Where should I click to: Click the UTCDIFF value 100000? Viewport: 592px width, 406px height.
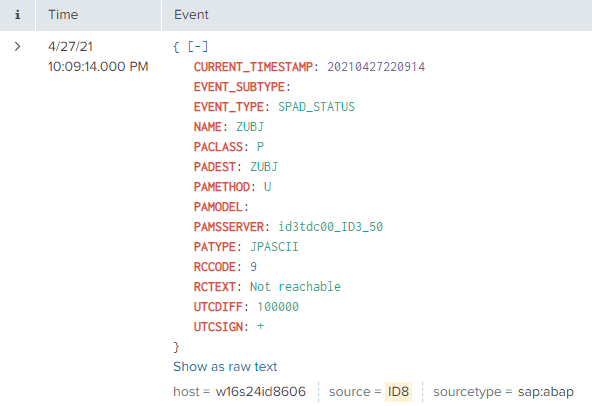[278, 307]
